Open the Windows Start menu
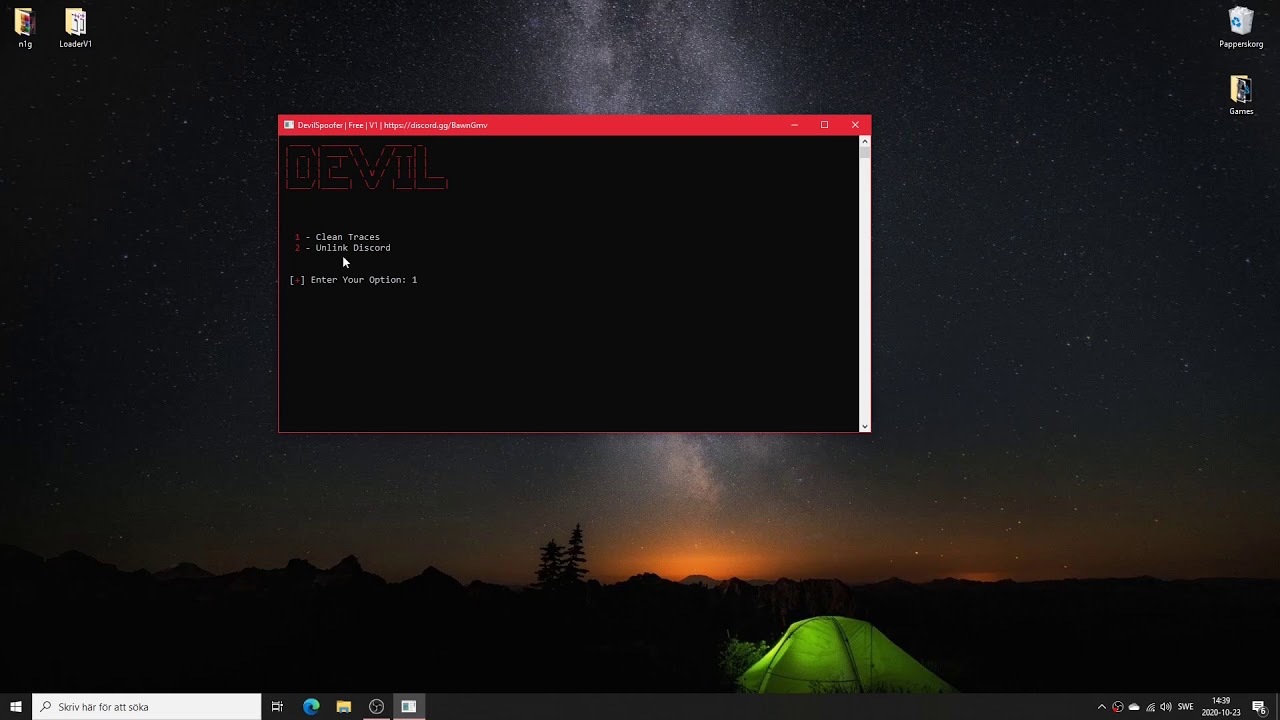The image size is (1280, 720). [16, 706]
